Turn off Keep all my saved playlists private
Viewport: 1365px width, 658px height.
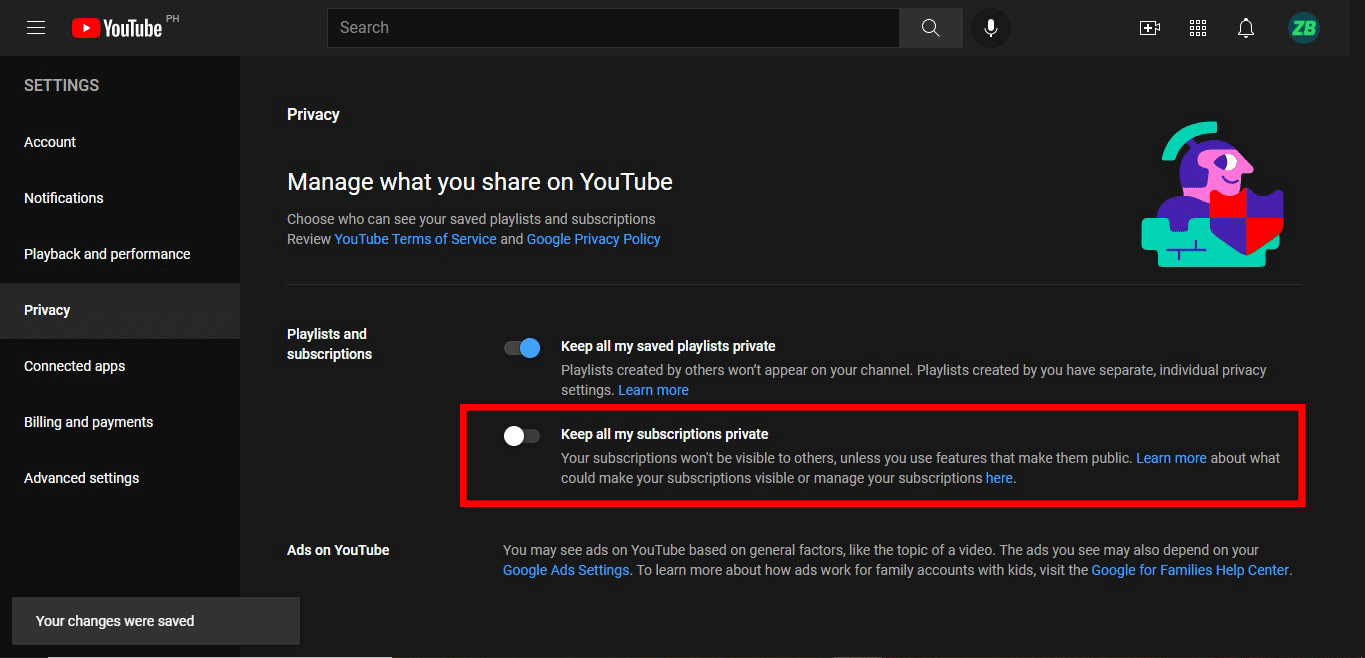pos(521,347)
